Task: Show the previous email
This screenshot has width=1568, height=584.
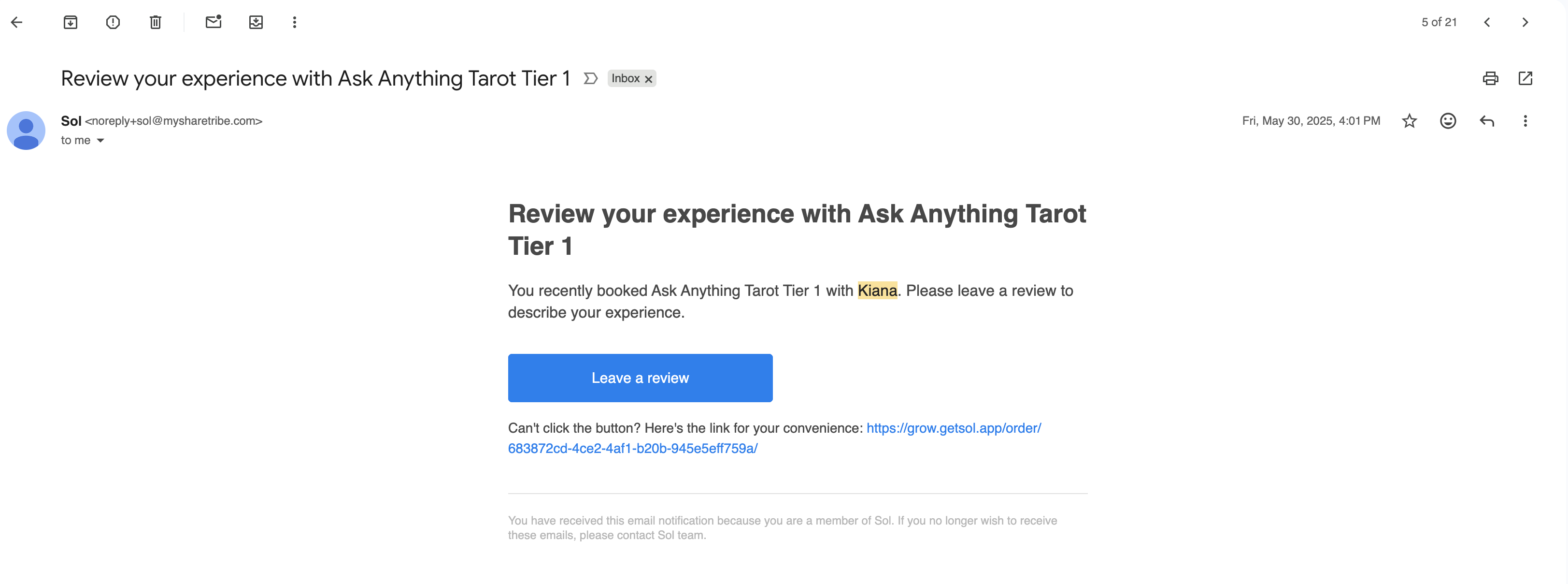Action: (x=1487, y=23)
